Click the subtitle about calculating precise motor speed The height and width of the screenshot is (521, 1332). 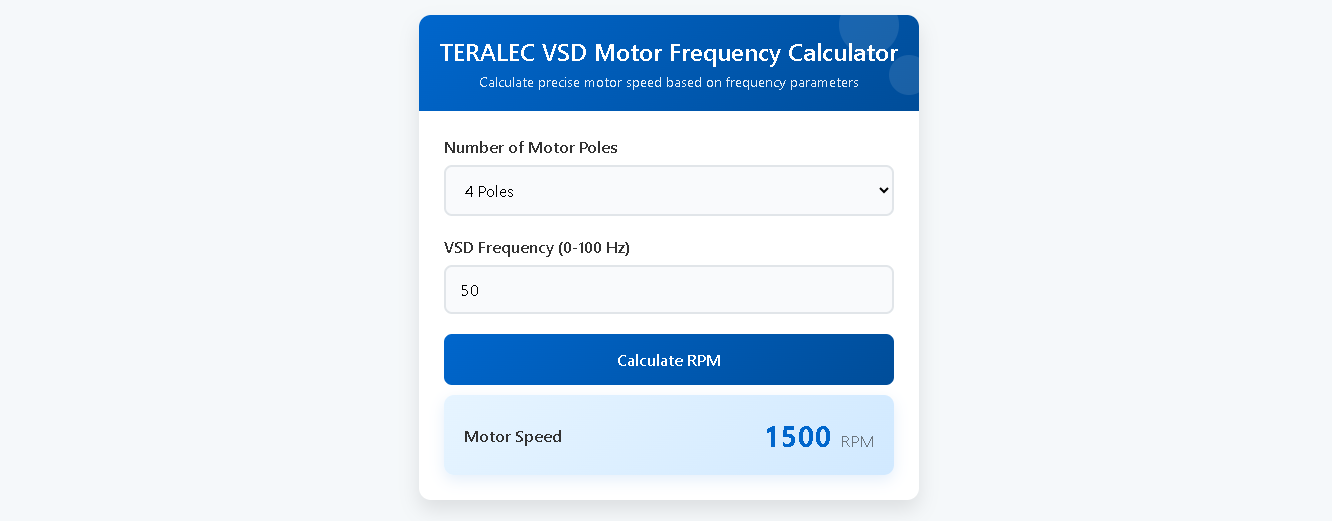(x=668, y=83)
